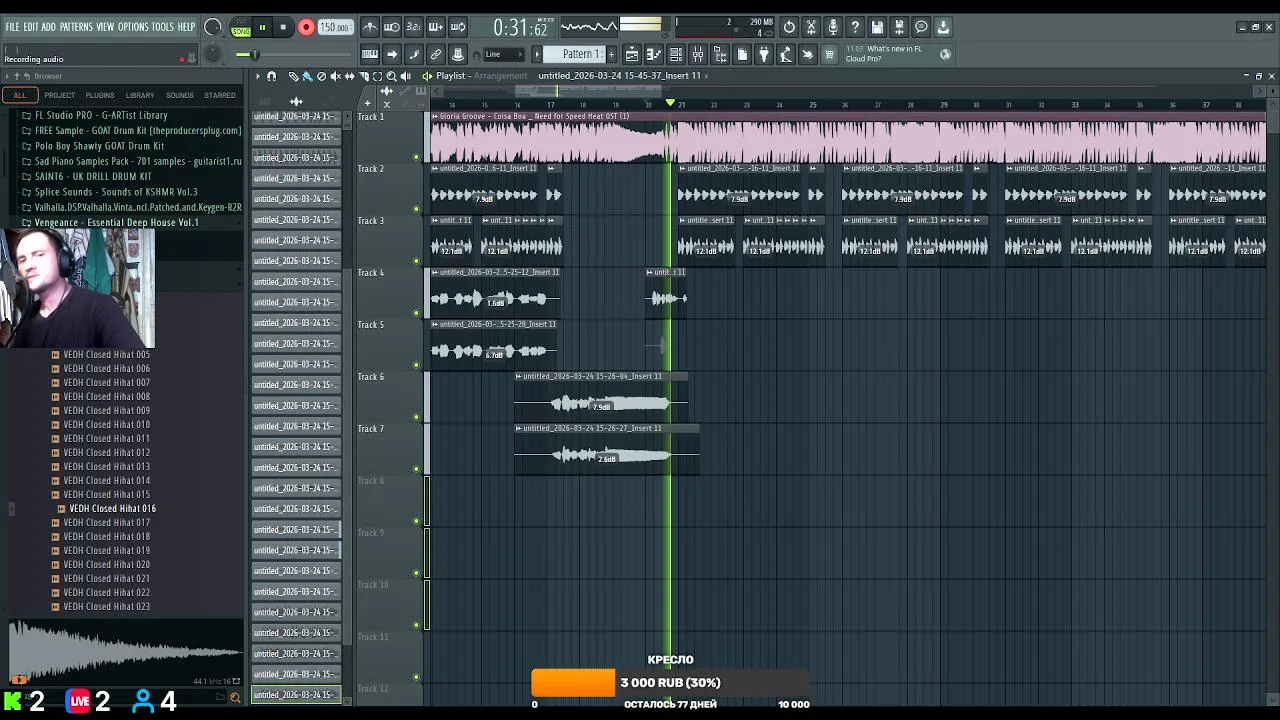Open the piano roll view icon
Screen dimensions: 1280x720
point(654,54)
